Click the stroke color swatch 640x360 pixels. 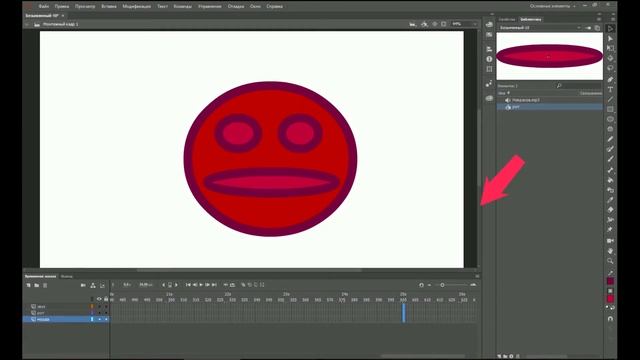click(x=610, y=281)
